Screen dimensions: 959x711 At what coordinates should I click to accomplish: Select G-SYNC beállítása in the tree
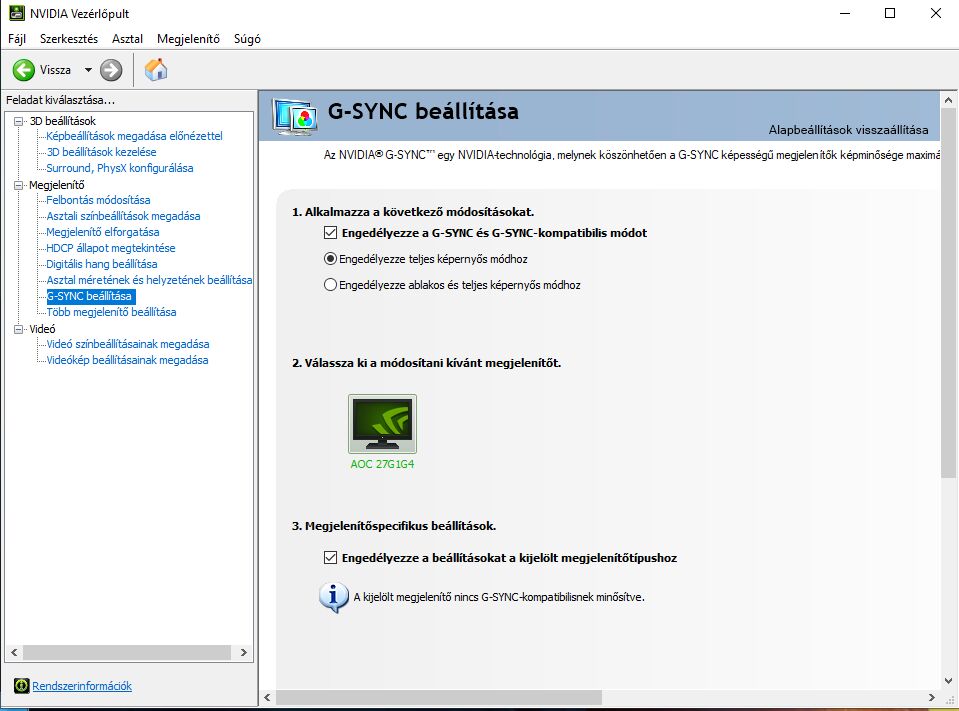[x=91, y=296]
